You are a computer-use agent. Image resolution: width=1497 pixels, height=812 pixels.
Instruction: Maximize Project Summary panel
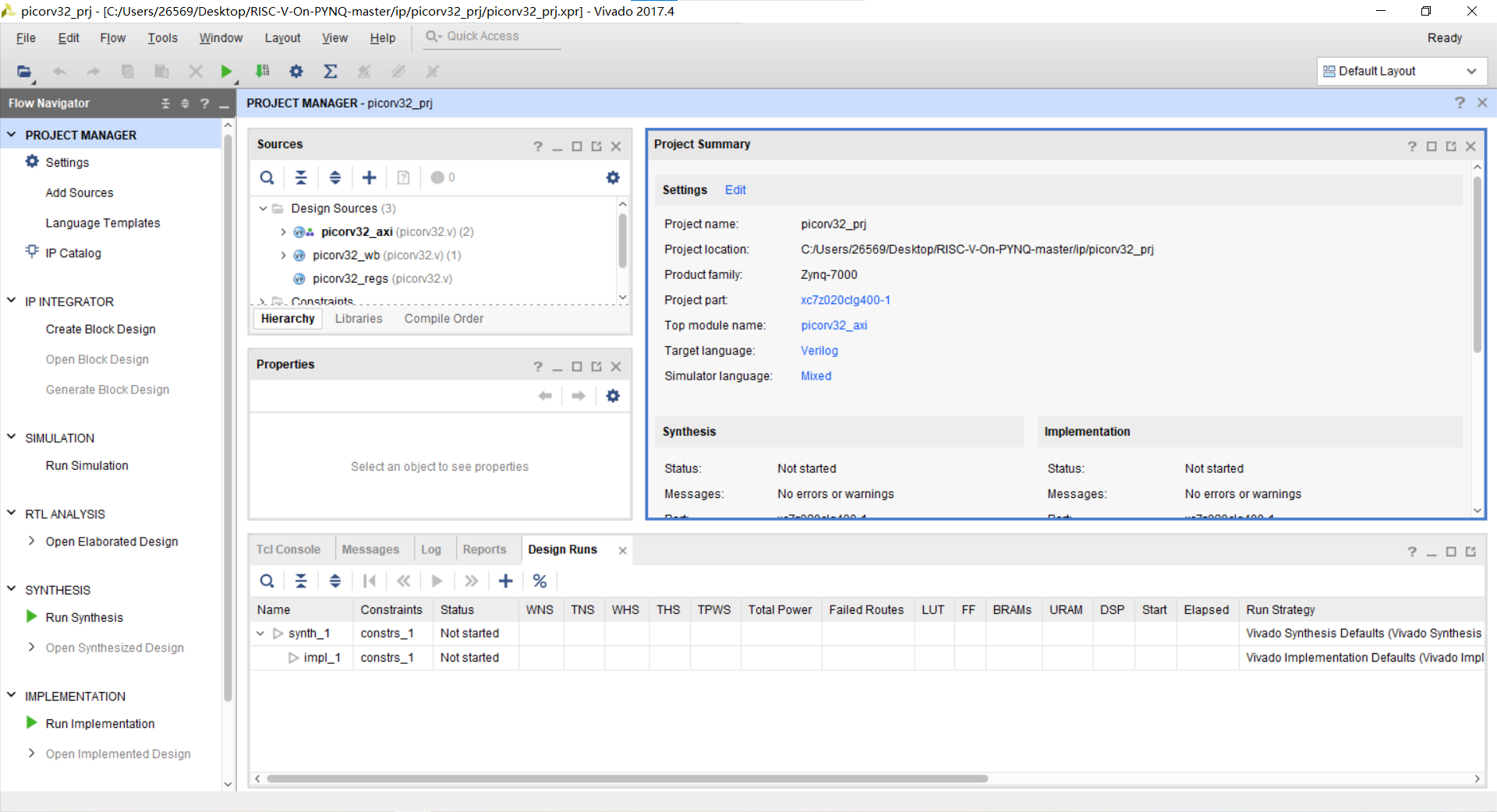pyautogui.click(x=1432, y=146)
